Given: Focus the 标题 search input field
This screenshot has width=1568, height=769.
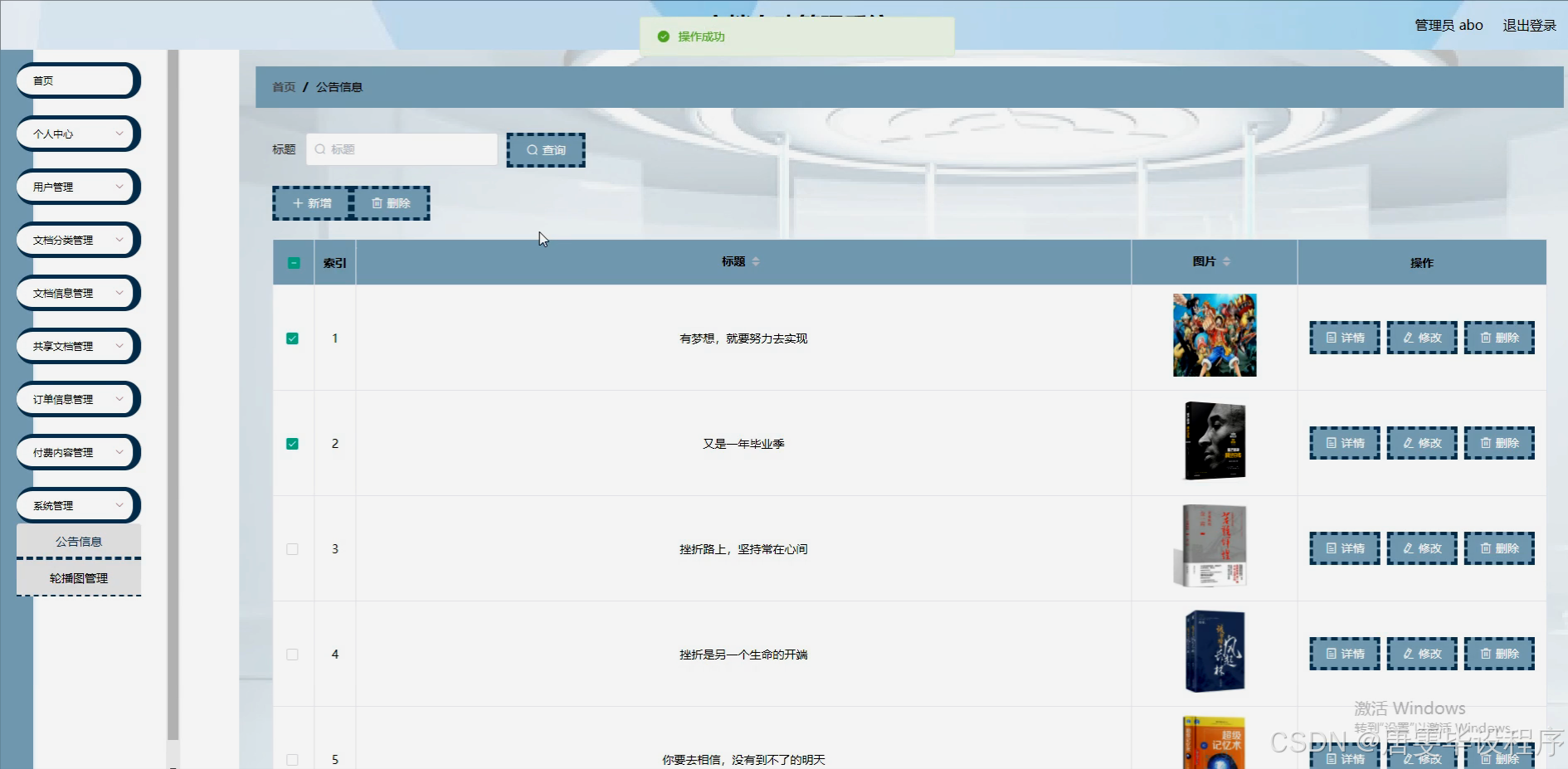Looking at the screenshot, I should point(402,149).
